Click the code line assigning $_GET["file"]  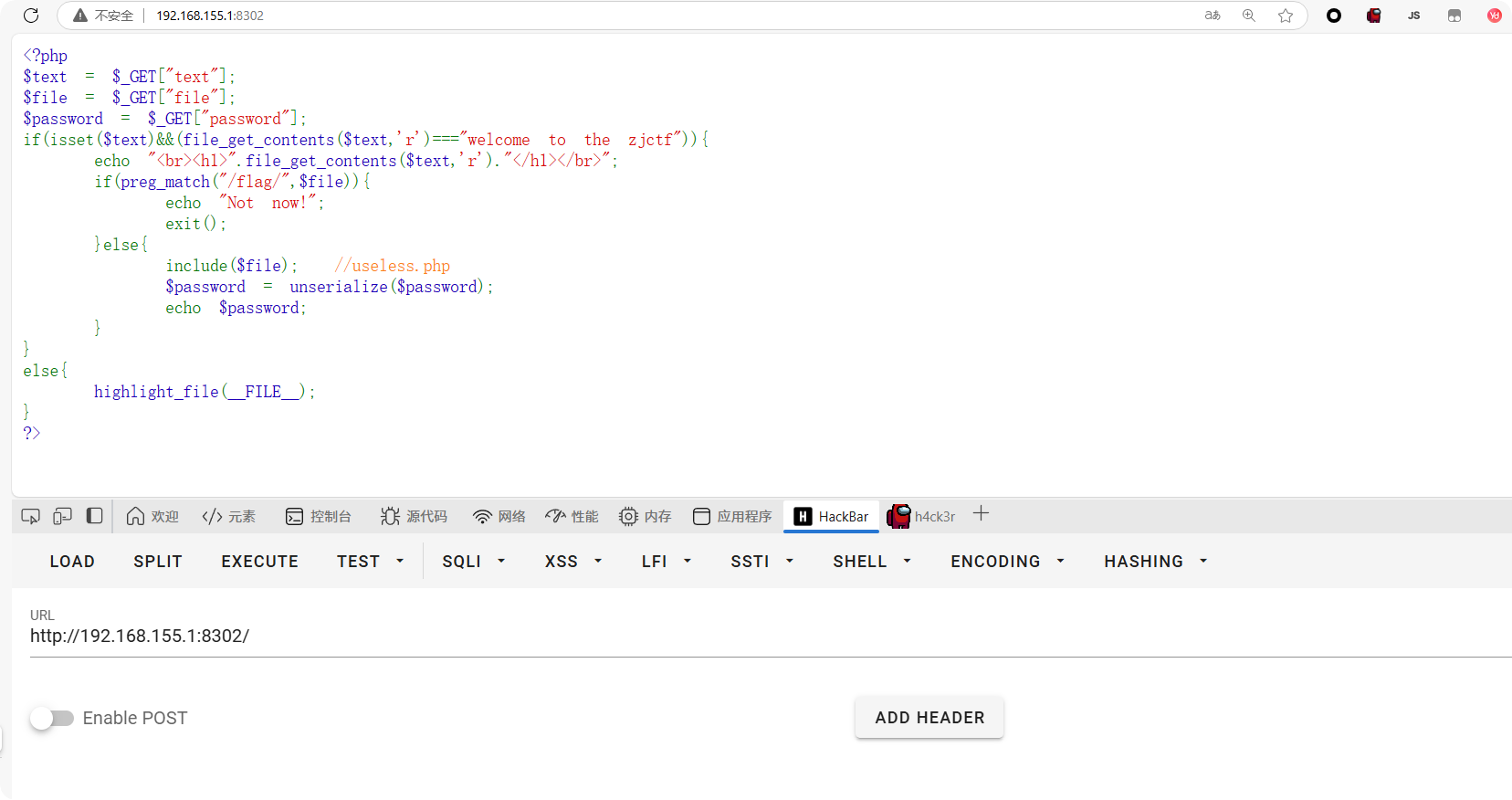(x=130, y=98)
